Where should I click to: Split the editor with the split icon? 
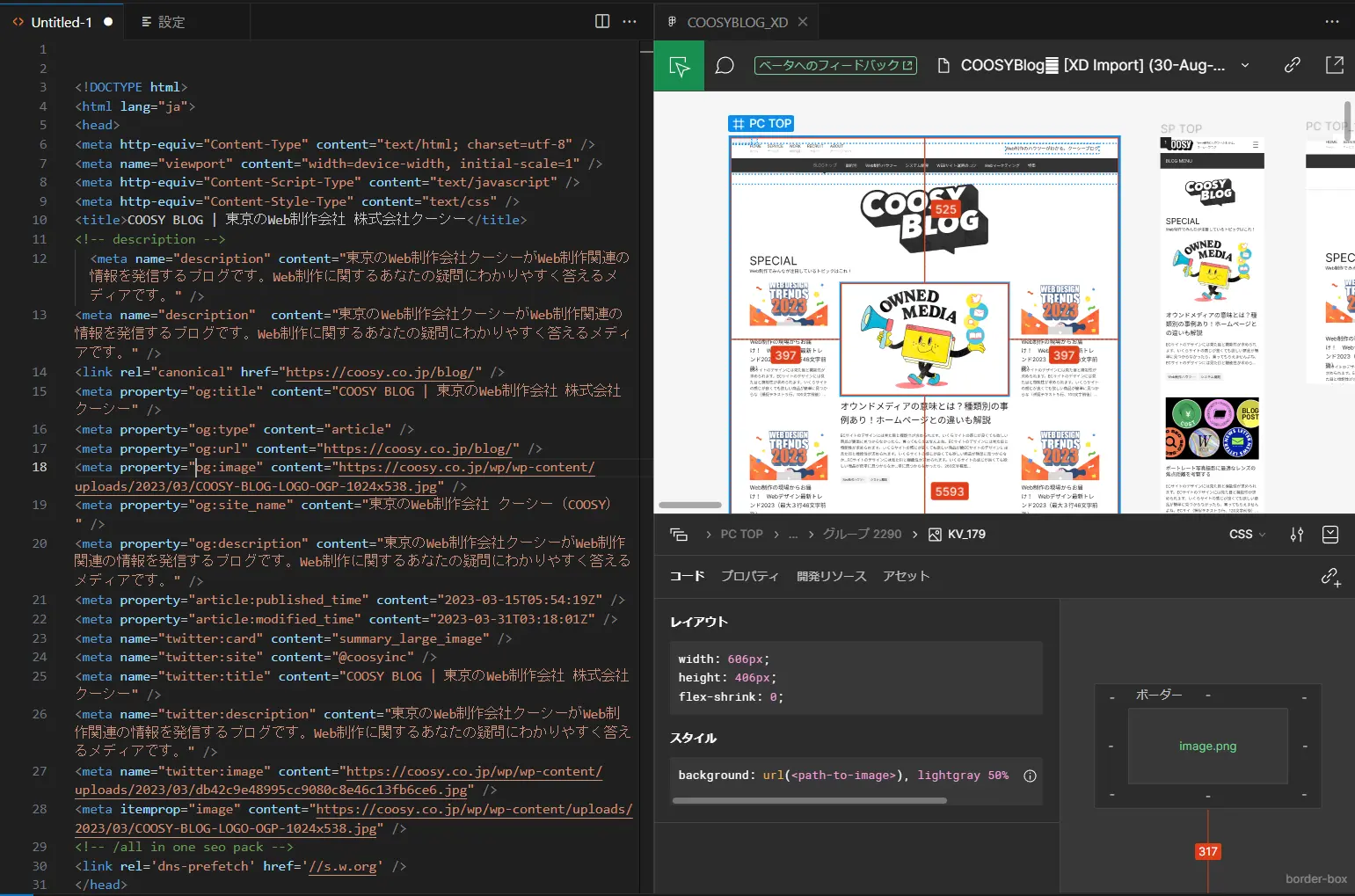[x=602, y=21]
